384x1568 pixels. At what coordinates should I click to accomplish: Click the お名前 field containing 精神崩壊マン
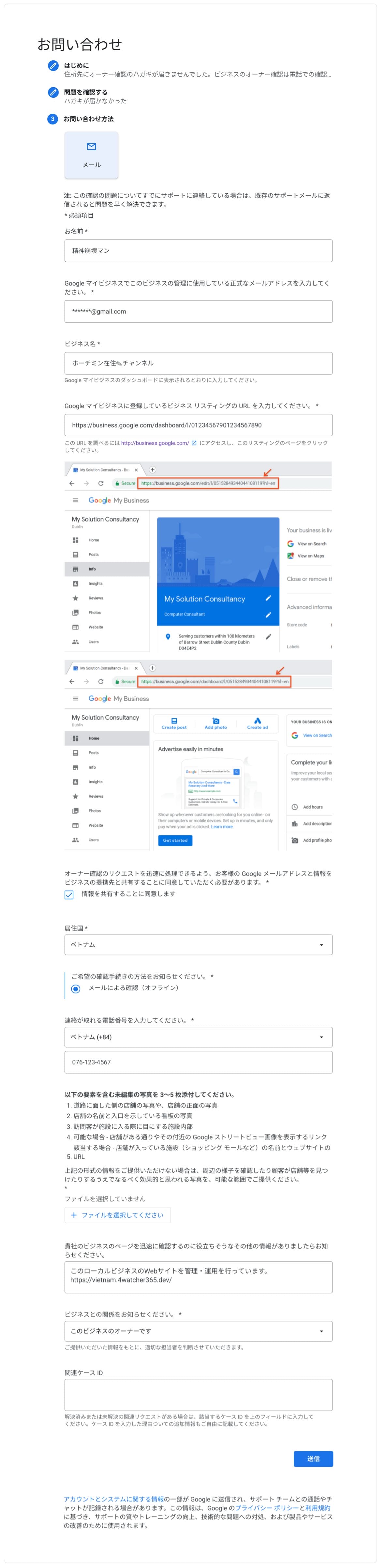(x=199, y=251)
